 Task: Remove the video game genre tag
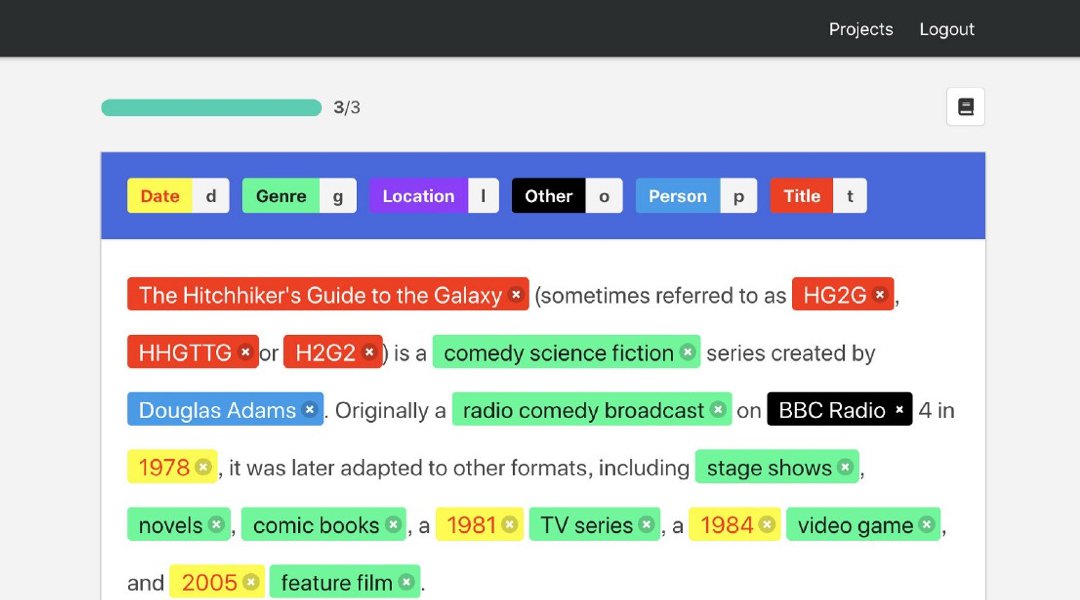(927, 524)
